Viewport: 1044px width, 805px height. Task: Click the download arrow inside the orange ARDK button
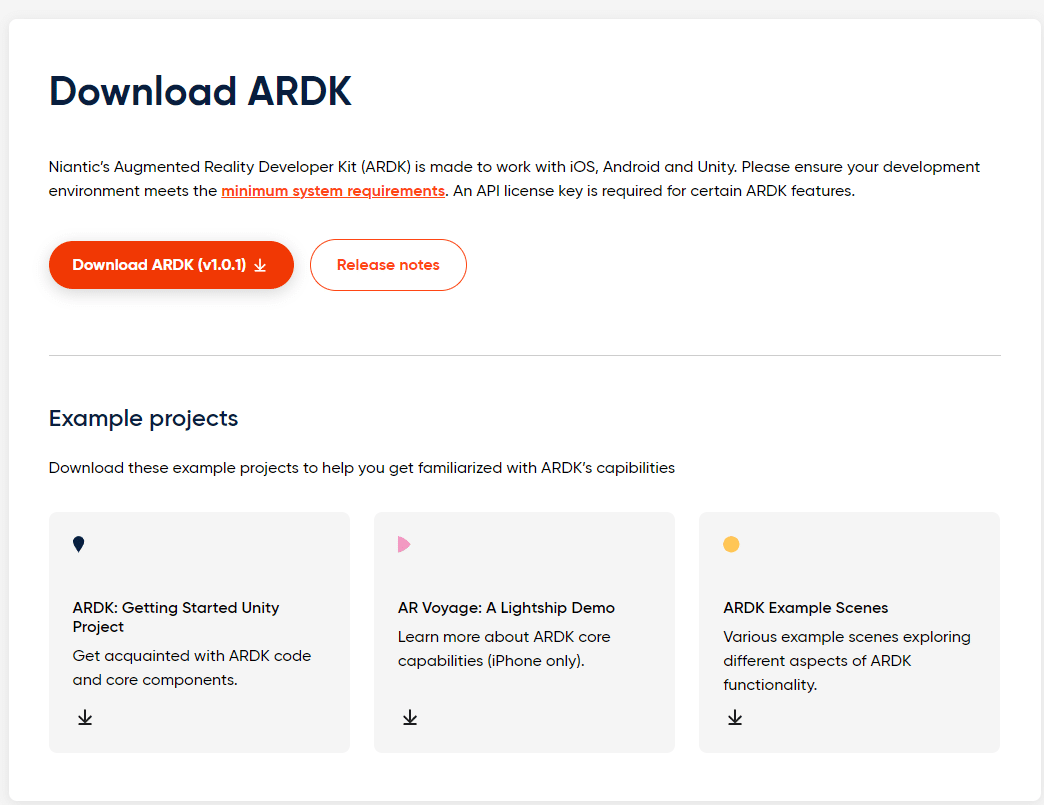coord(260,266)
